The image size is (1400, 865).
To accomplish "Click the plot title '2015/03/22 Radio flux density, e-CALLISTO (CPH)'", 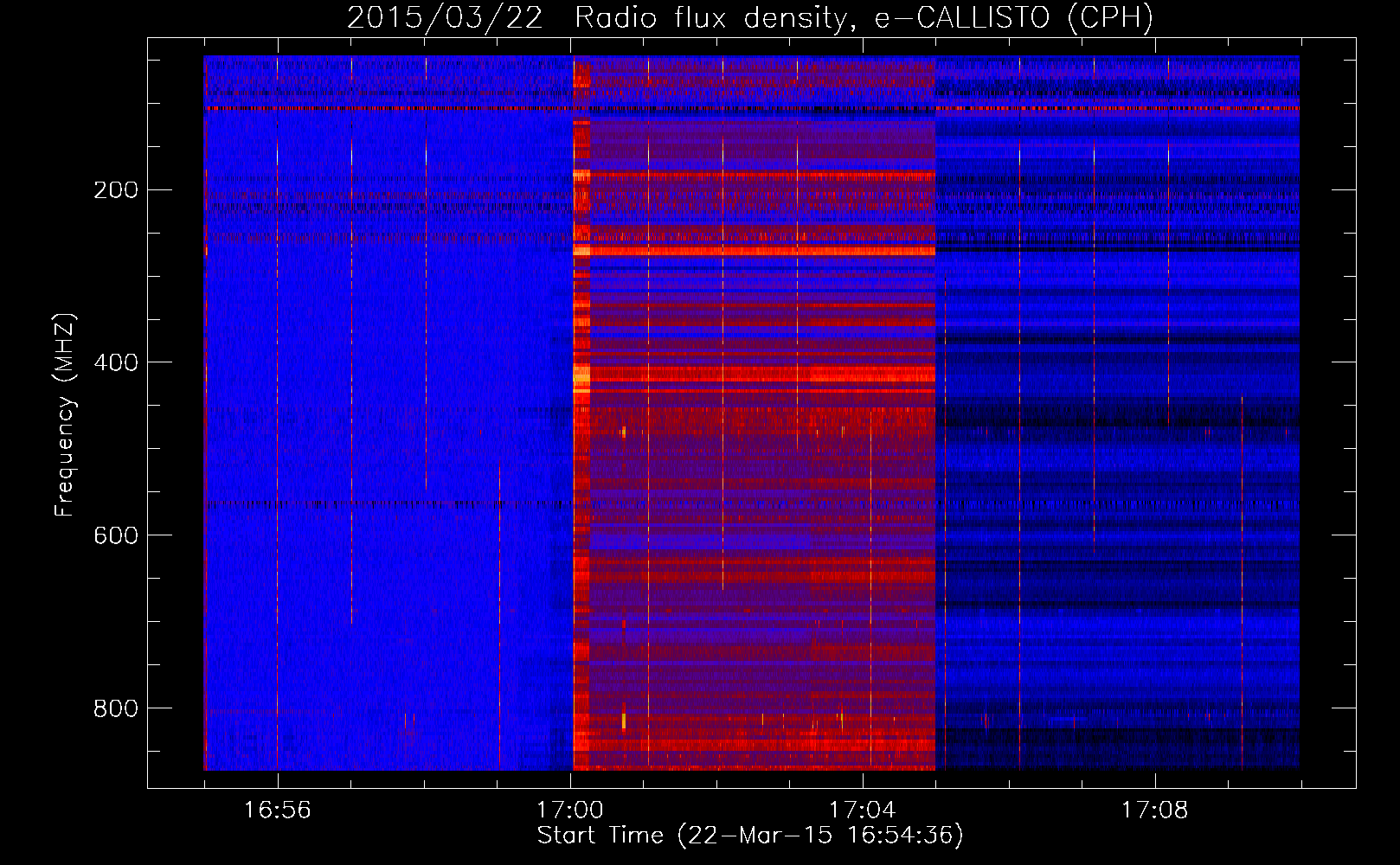I will (x=750, y=17).
